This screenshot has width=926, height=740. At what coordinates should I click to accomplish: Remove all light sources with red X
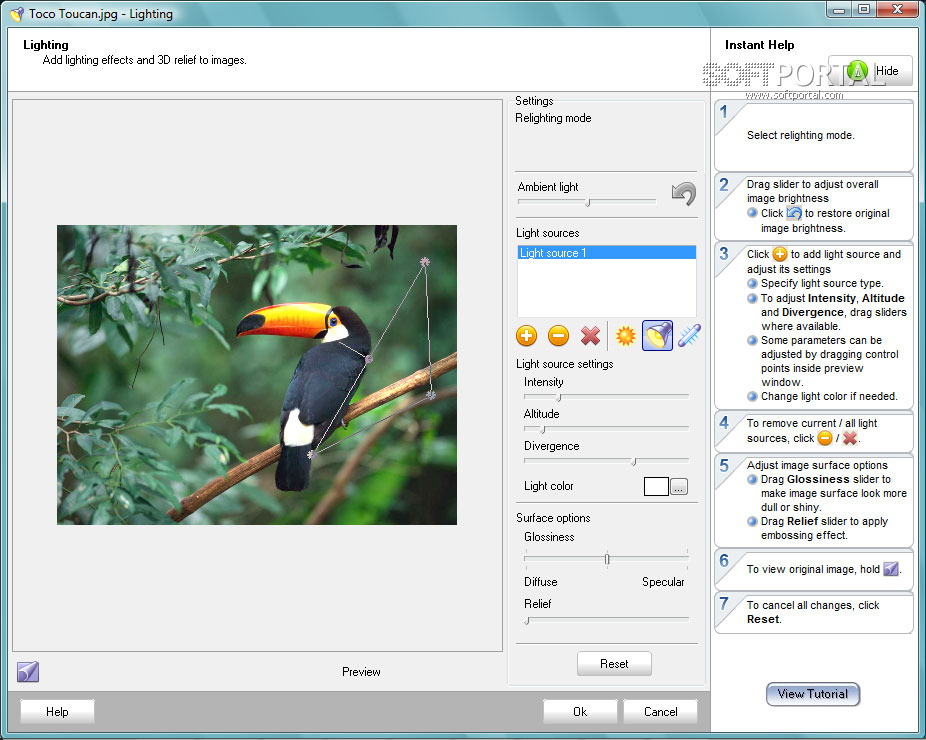(x=590, y=335)
